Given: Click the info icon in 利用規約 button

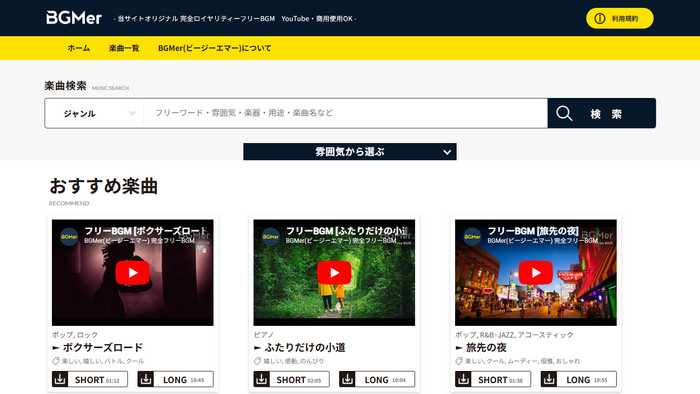Looking at the screenshot, I should tap(600, 18).
